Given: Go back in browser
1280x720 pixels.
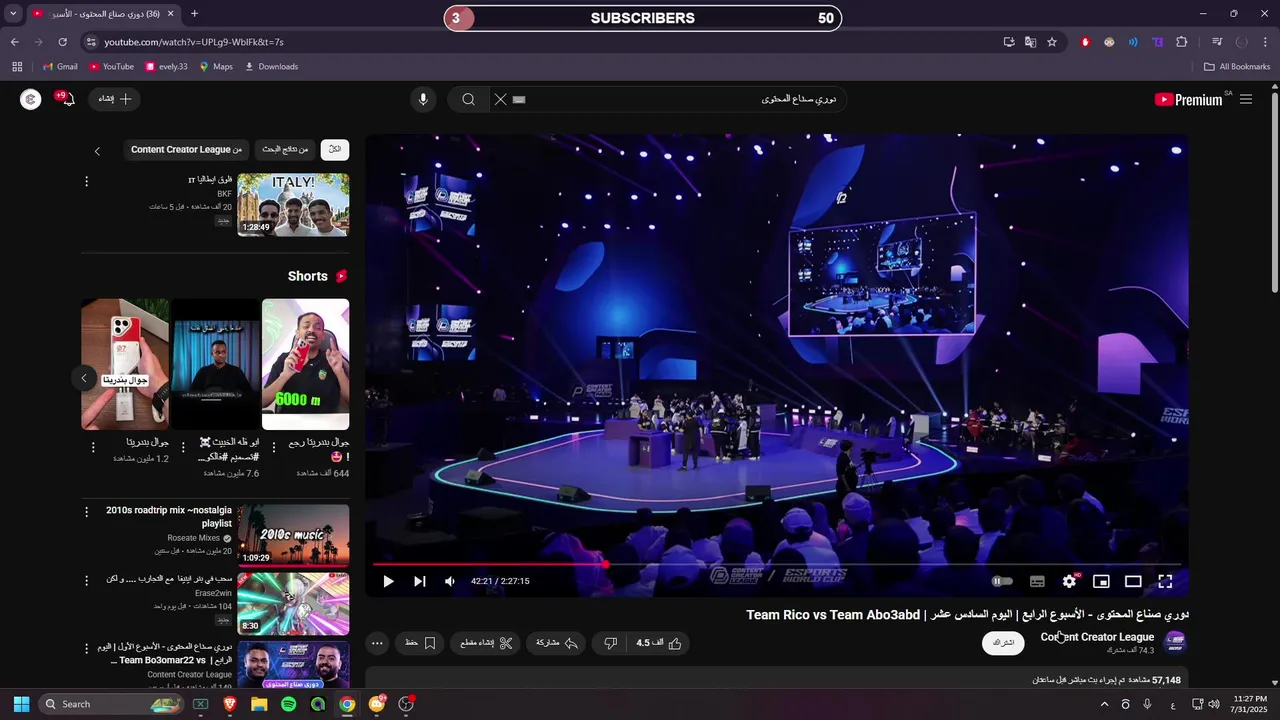Looking at the screenshot, I should [x=14, y=42].
